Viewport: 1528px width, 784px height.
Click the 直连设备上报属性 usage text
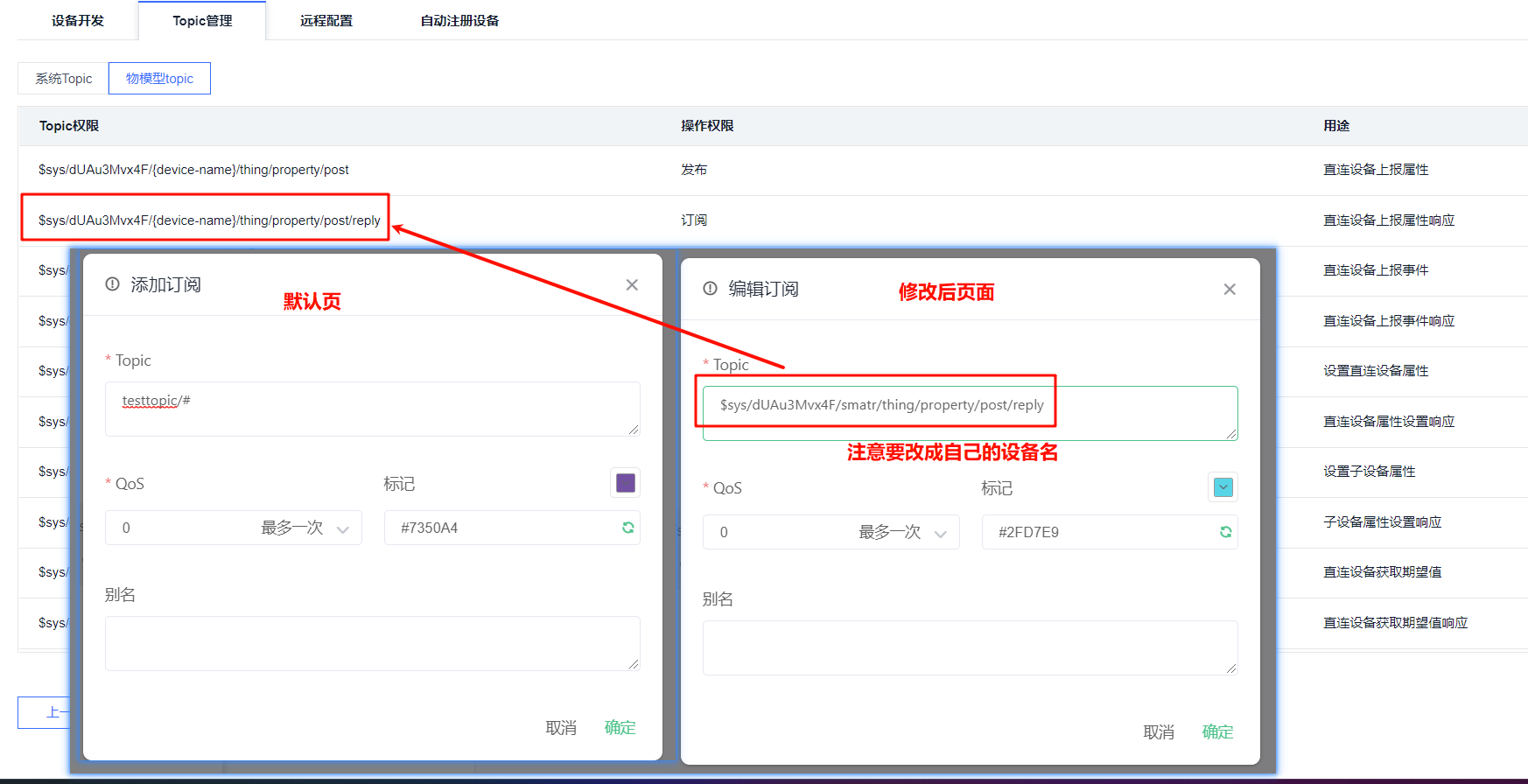pyautogui.click(x=1376, y=170)
